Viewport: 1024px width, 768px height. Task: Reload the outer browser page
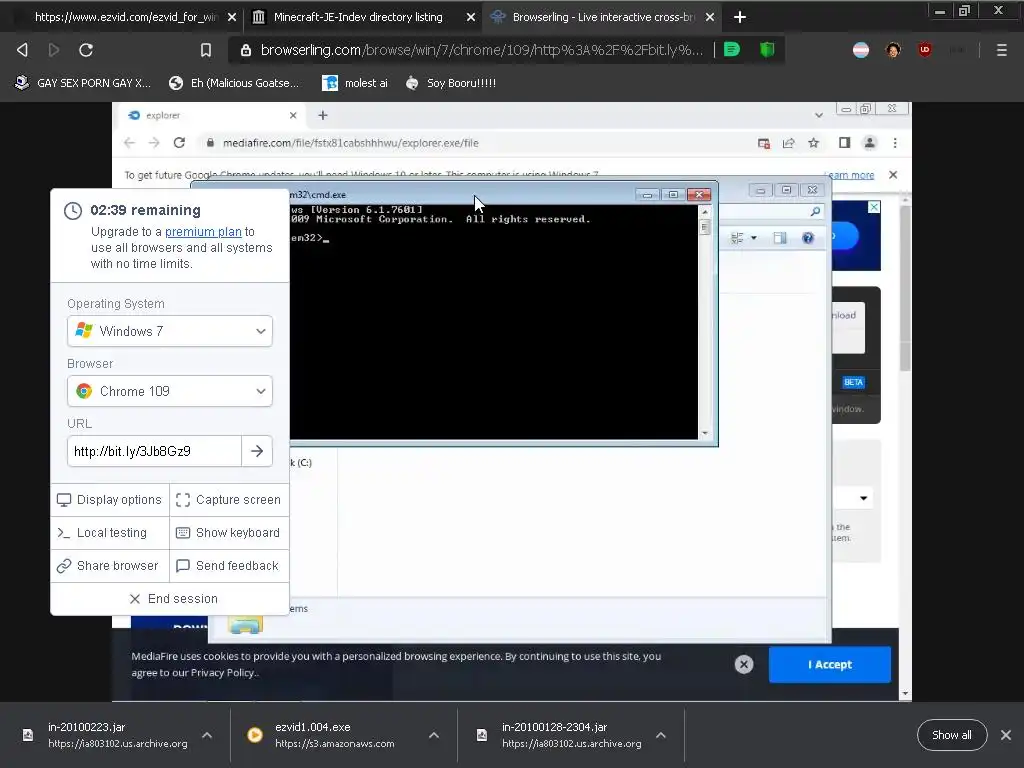click(x=86, y=50)
